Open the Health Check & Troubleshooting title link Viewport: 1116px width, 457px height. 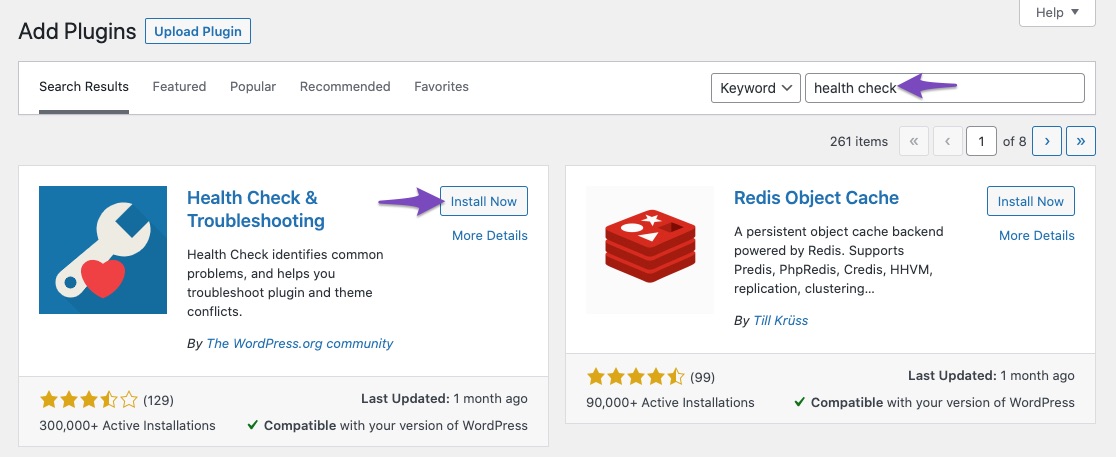click(256, 209)
